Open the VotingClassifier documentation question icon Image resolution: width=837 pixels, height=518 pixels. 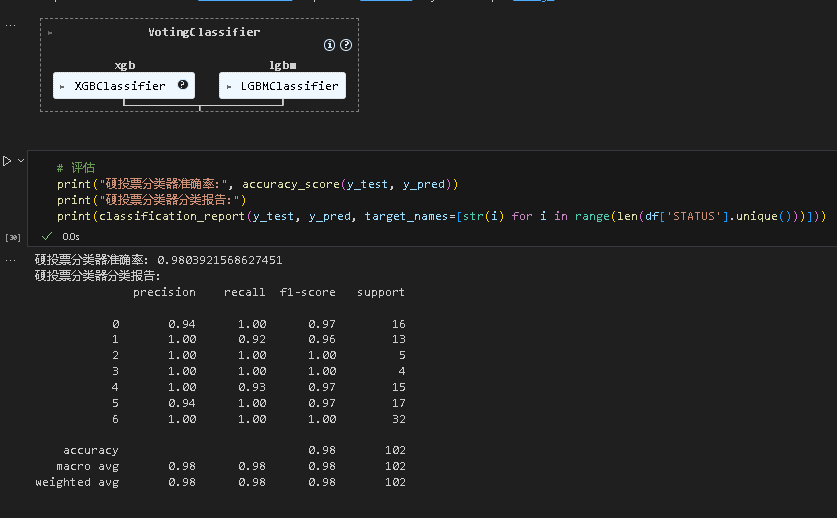[x=346, y=45]
